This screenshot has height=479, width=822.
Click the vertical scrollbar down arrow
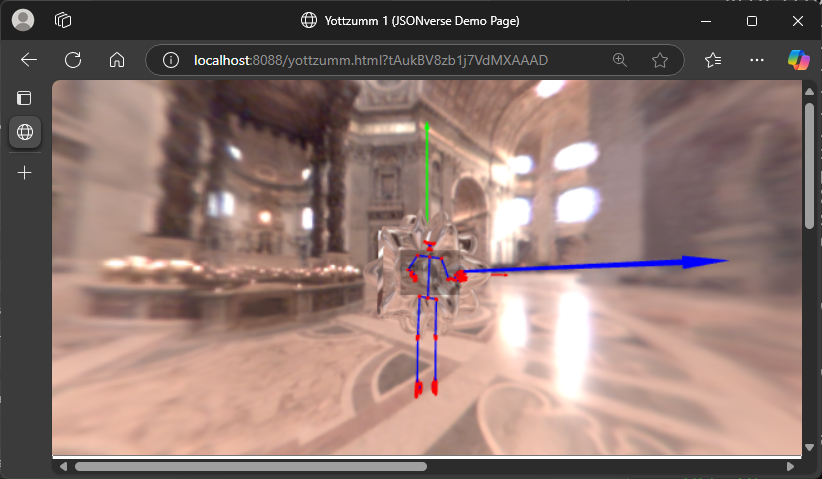click(x=810, y=447)
